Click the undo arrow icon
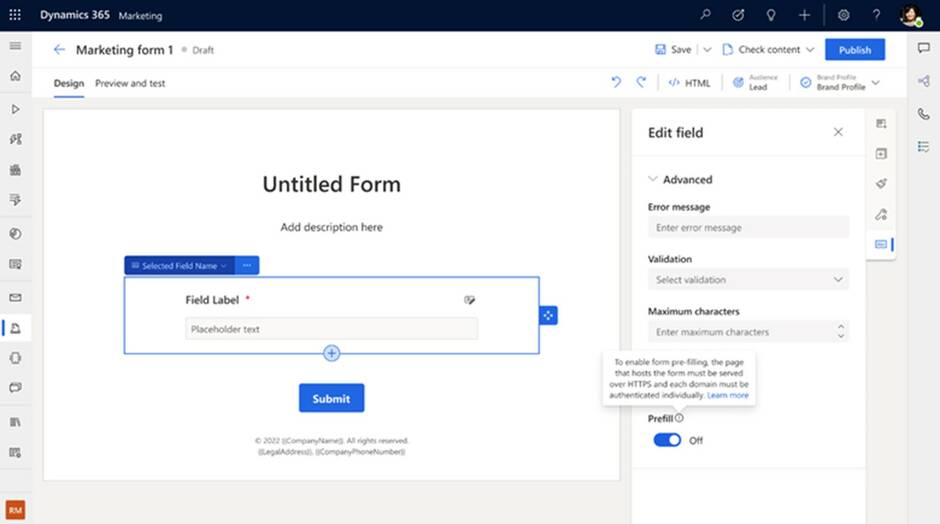This screenshot has width=940, height=524. coord(616,83)
